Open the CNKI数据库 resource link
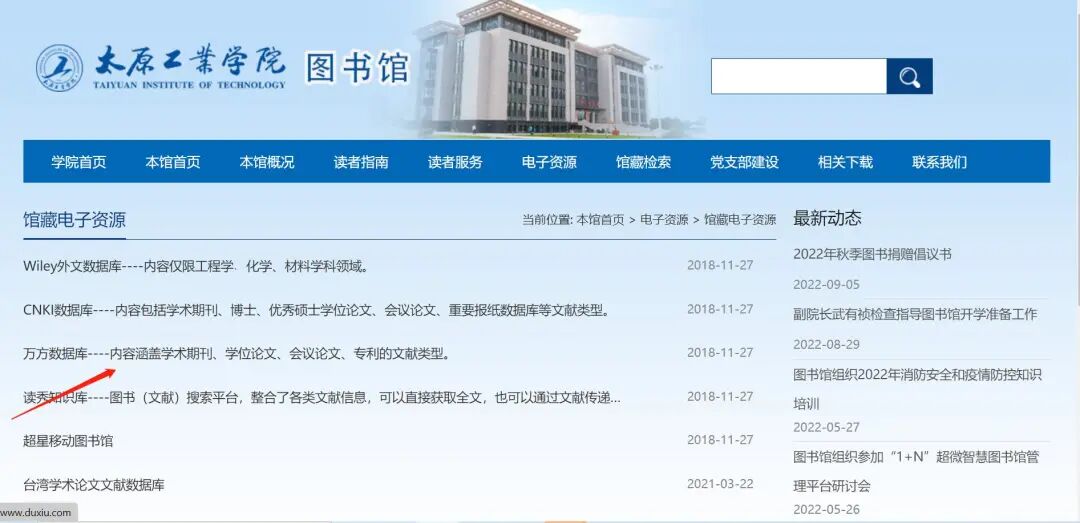 [x=317, y=310]
